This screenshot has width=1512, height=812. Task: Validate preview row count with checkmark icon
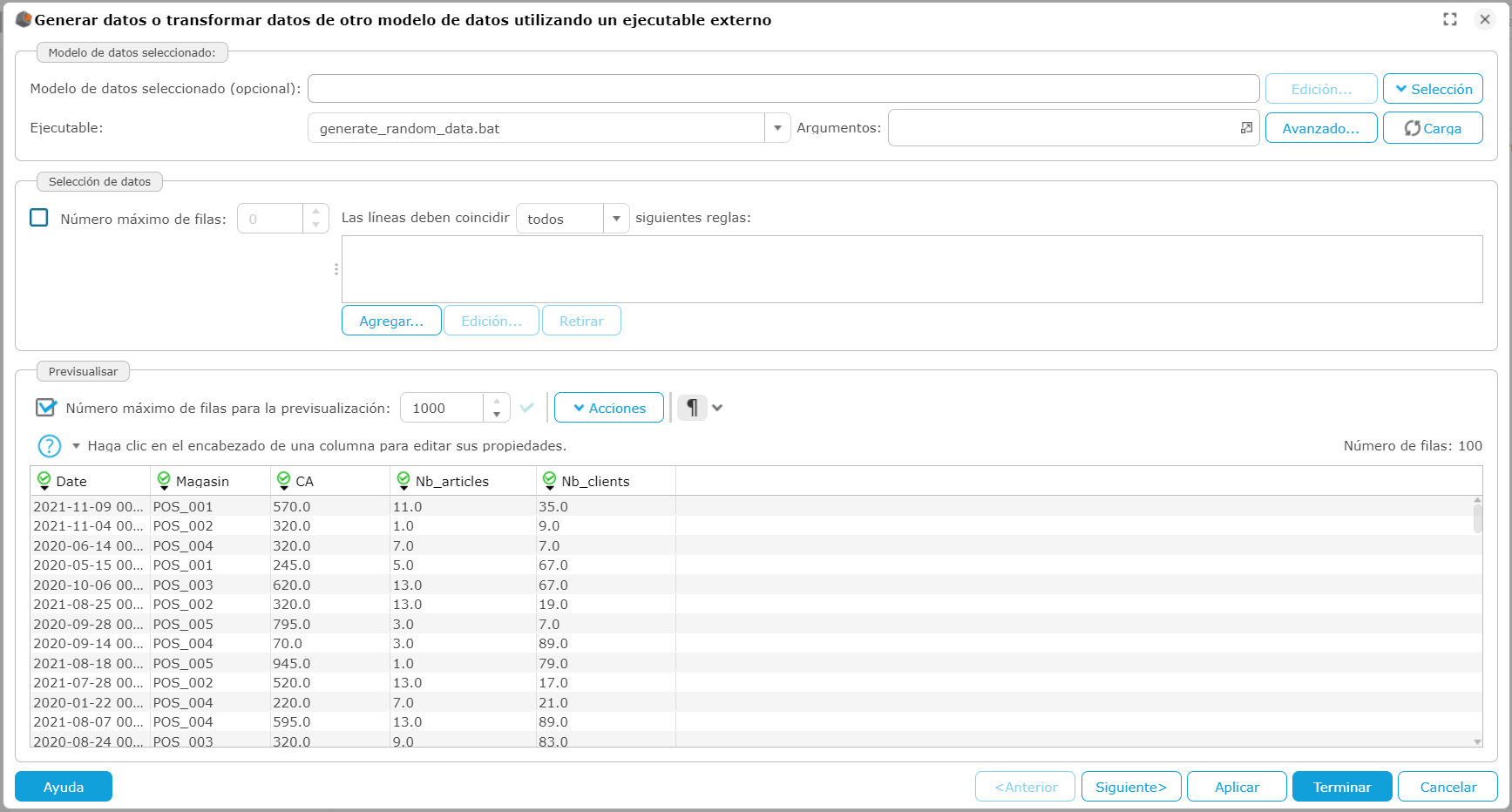(526, 408)
